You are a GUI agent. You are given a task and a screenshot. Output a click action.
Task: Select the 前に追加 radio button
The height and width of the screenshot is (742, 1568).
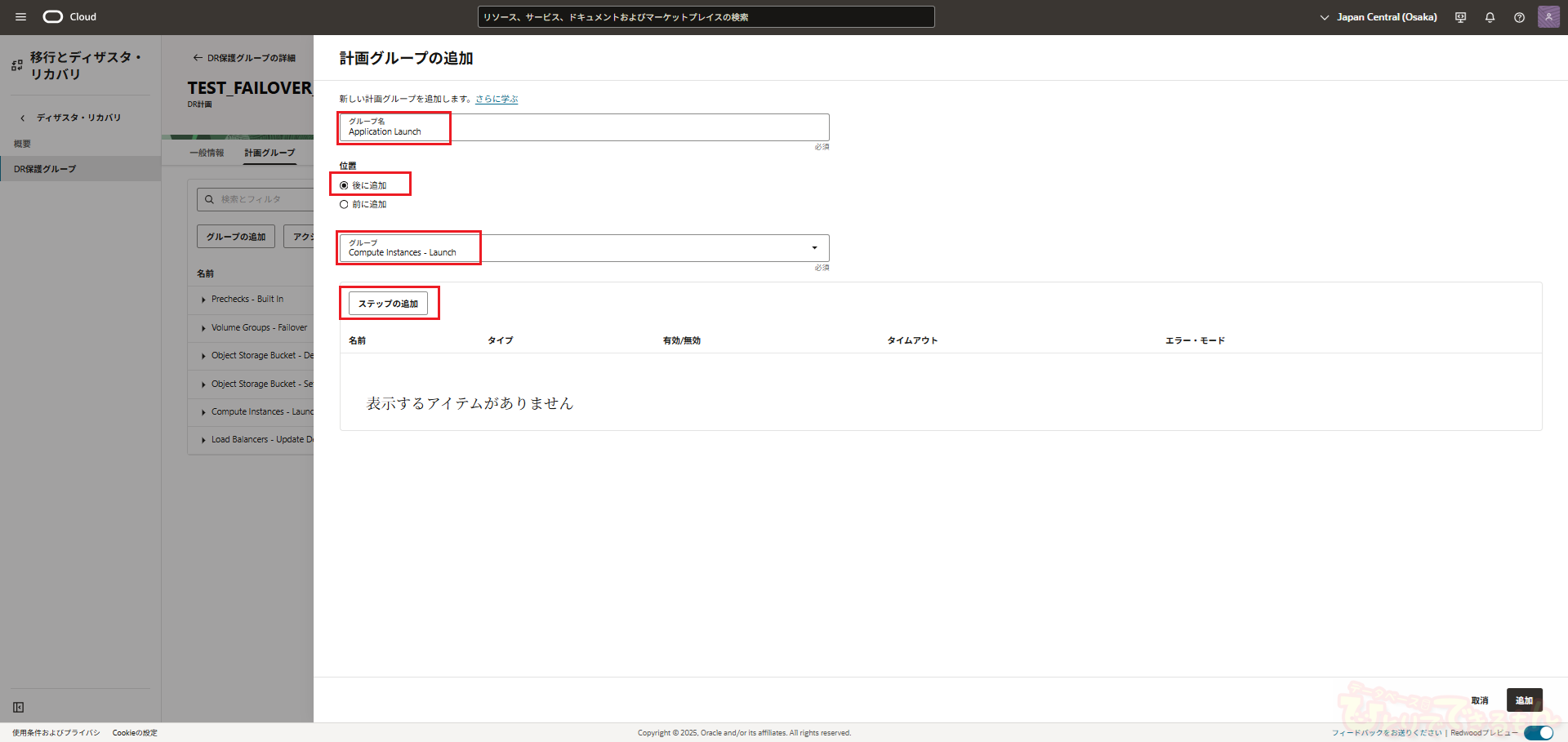344,205
